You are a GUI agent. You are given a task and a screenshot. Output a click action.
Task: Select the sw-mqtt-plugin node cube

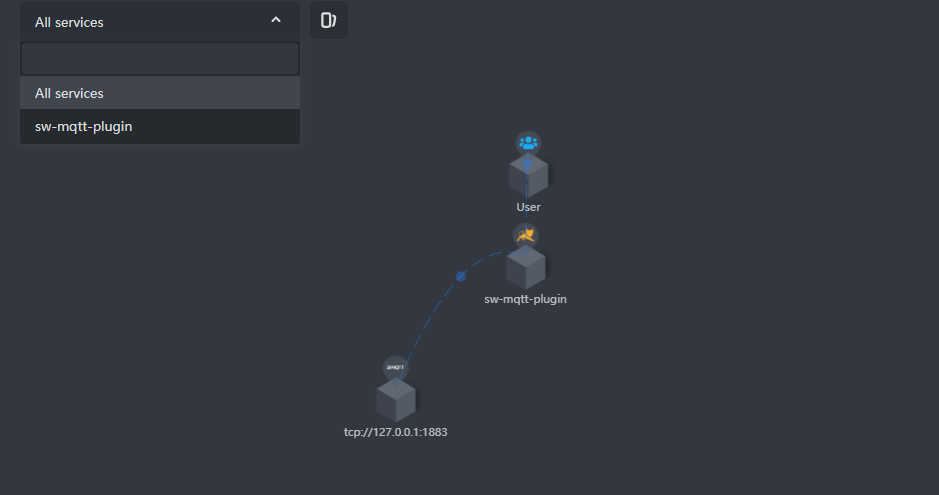(x=525, y=269)
